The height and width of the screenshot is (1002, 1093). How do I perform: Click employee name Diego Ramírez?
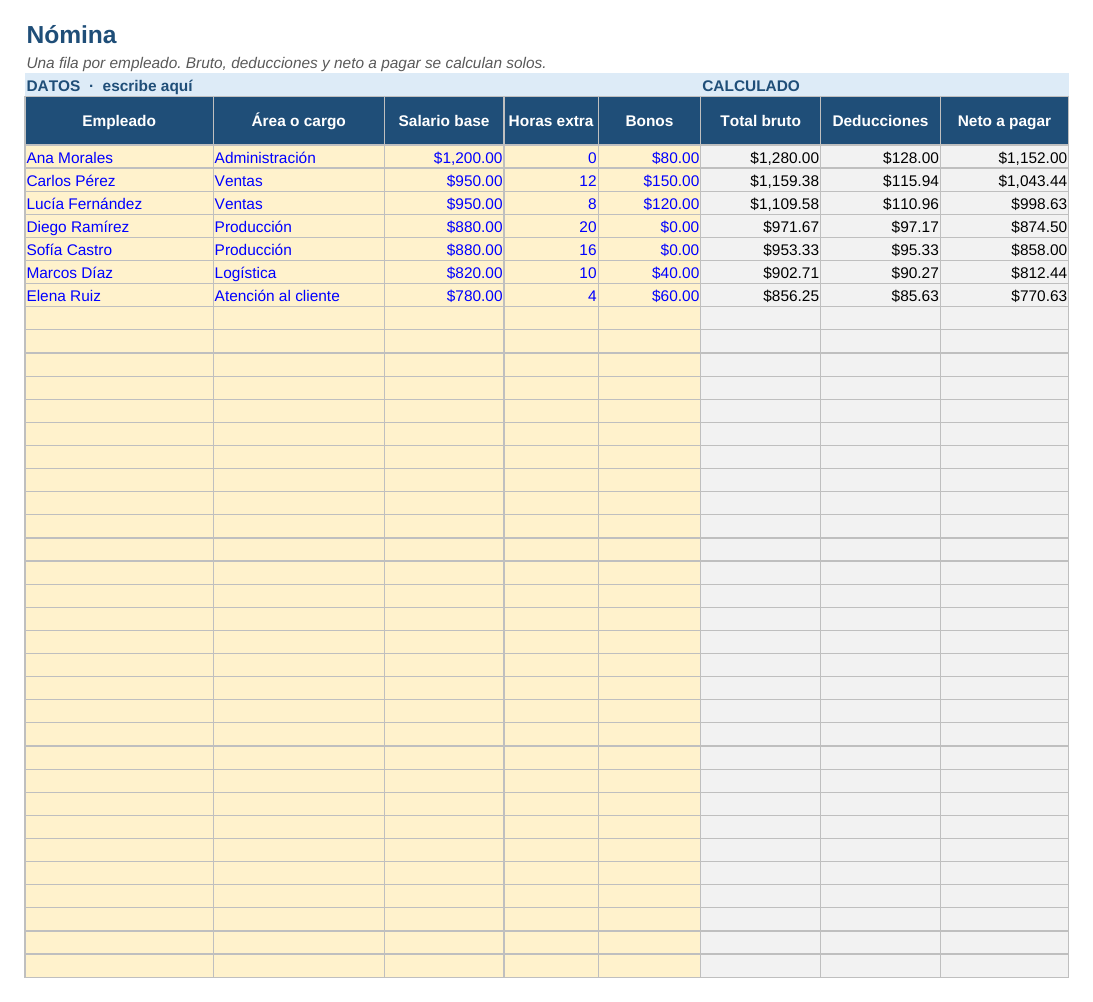coord(119,227)
